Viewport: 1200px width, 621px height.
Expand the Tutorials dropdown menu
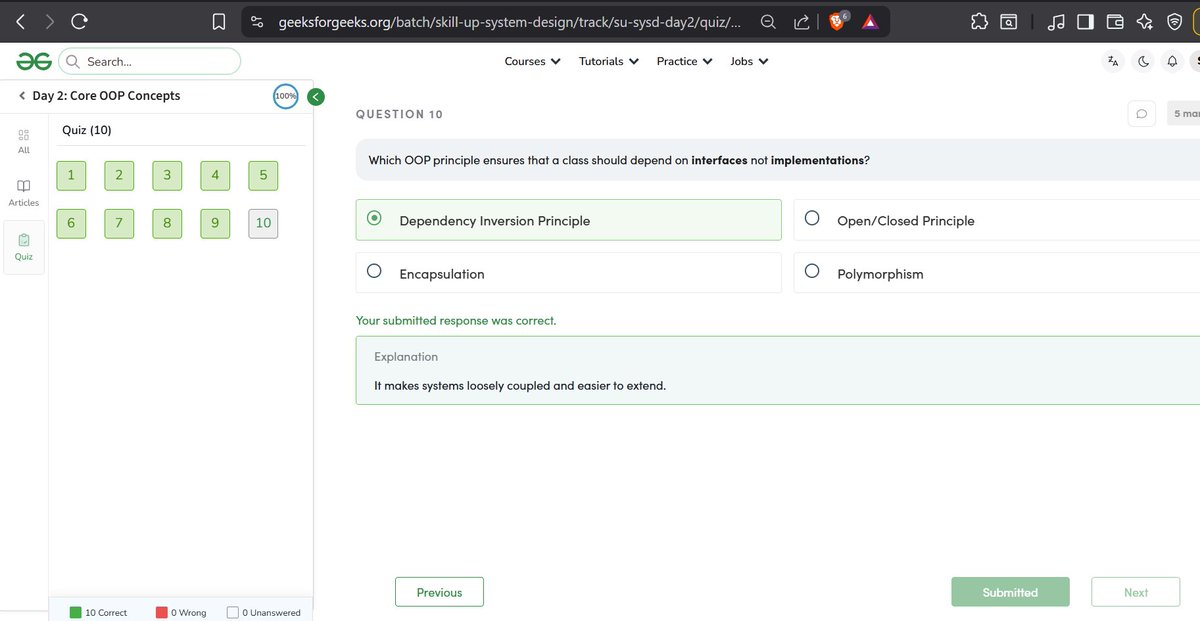608,61
